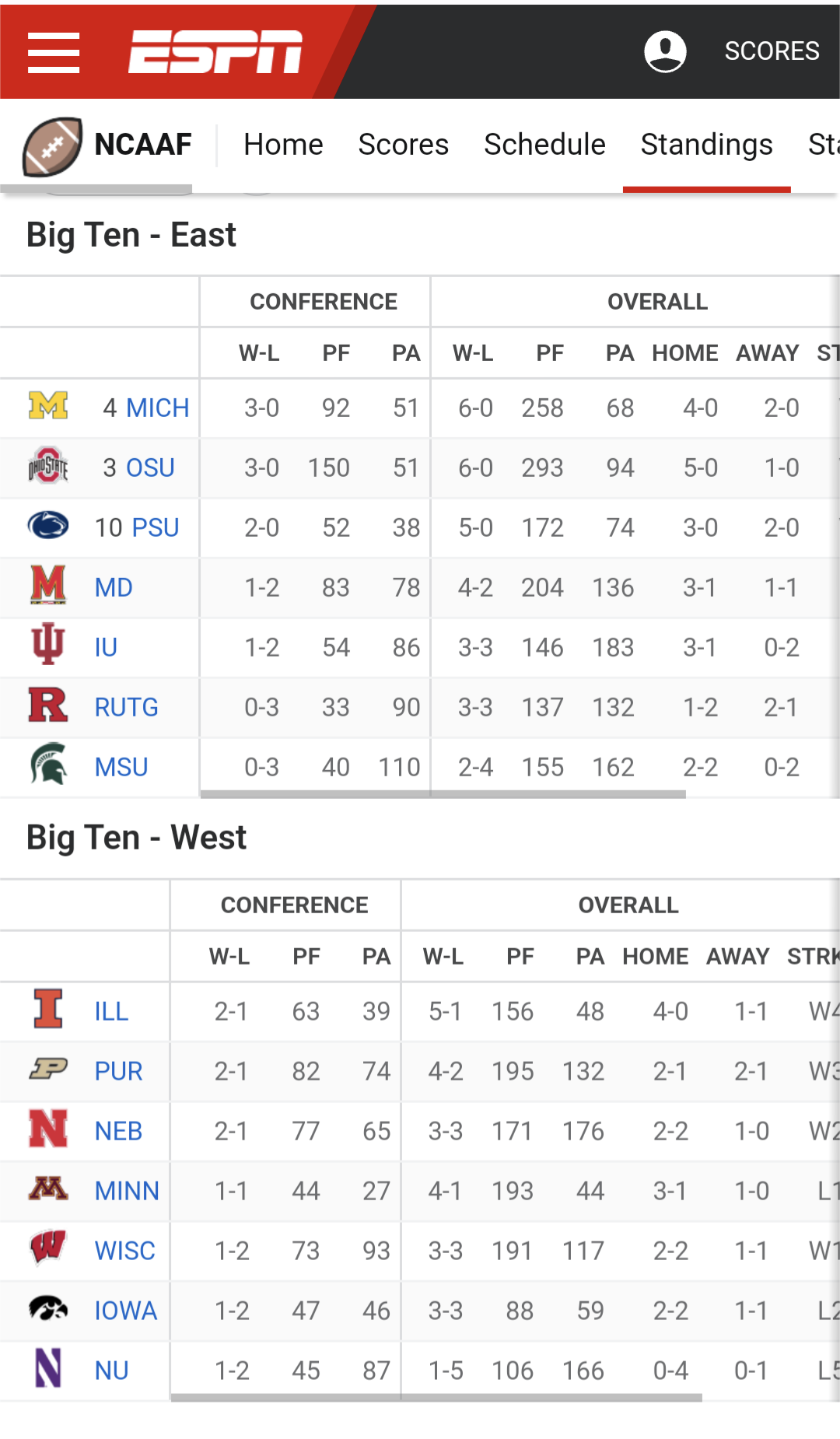The image size is (840, 1439).
Task: Tap the Illinois team logo
Action: [x=48, y=1009]
